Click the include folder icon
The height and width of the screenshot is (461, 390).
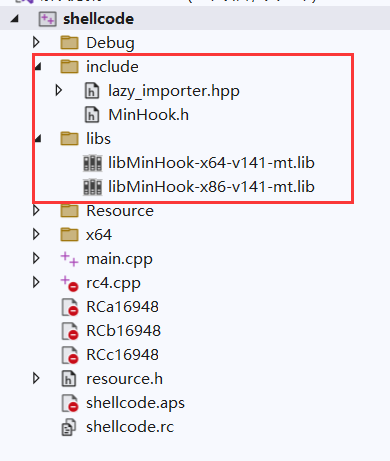69,66
